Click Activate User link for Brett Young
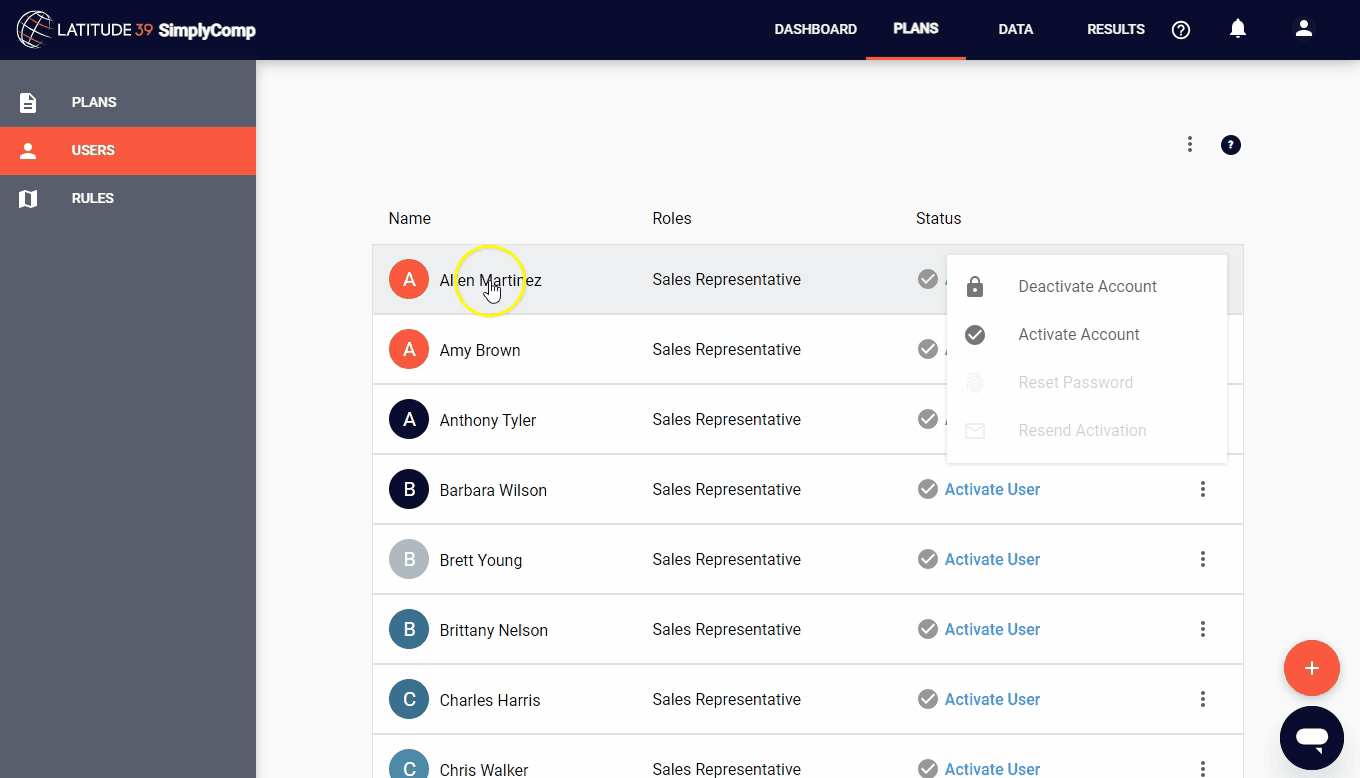 [x=992, y=559]
